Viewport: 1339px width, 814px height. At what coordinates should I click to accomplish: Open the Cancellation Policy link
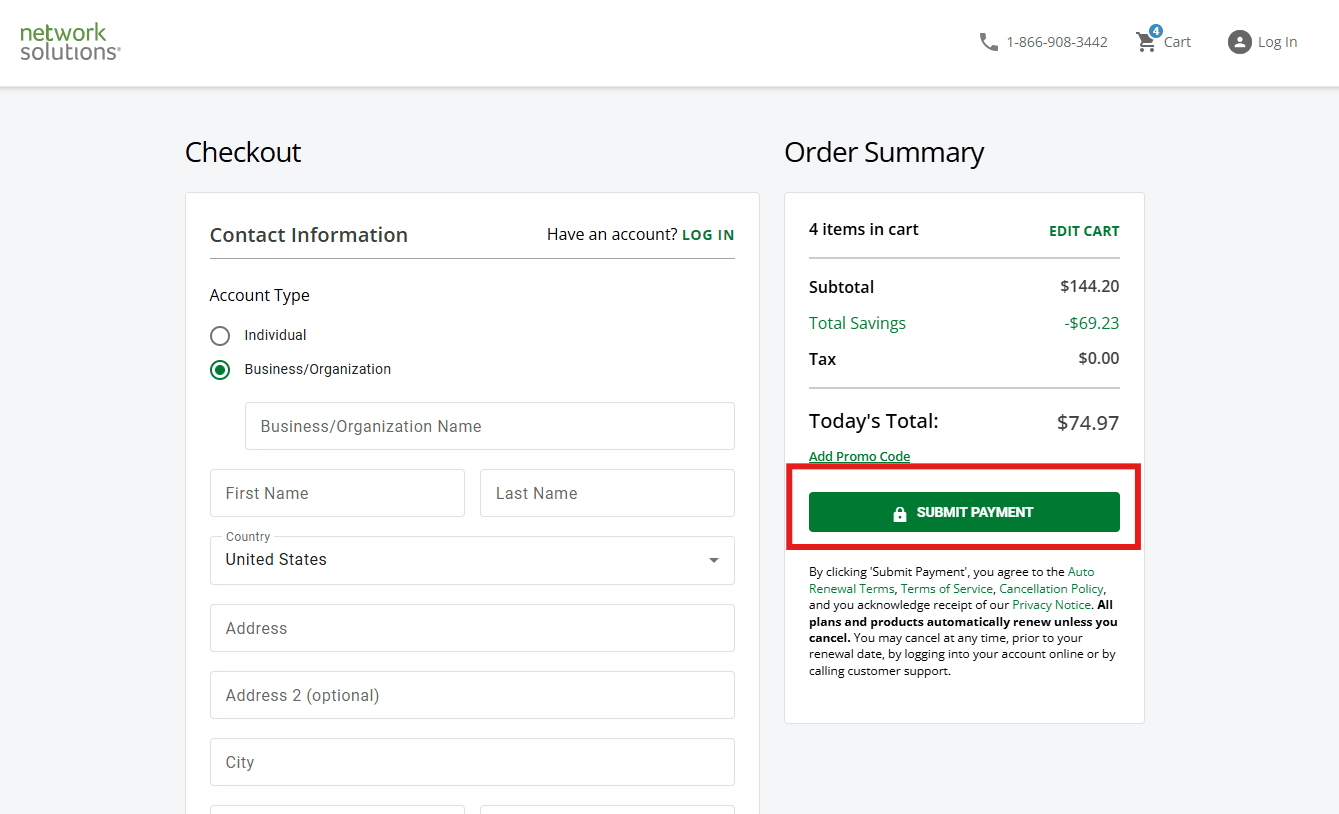1050,588
